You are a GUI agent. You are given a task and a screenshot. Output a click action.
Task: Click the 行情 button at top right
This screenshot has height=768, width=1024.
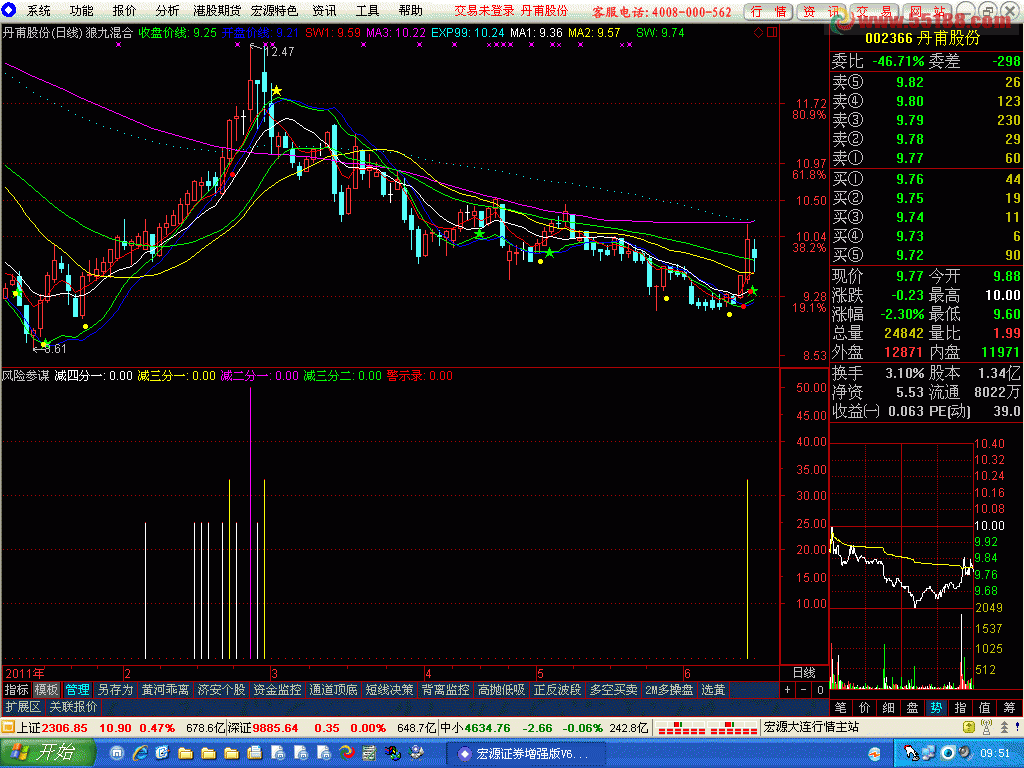769,11
